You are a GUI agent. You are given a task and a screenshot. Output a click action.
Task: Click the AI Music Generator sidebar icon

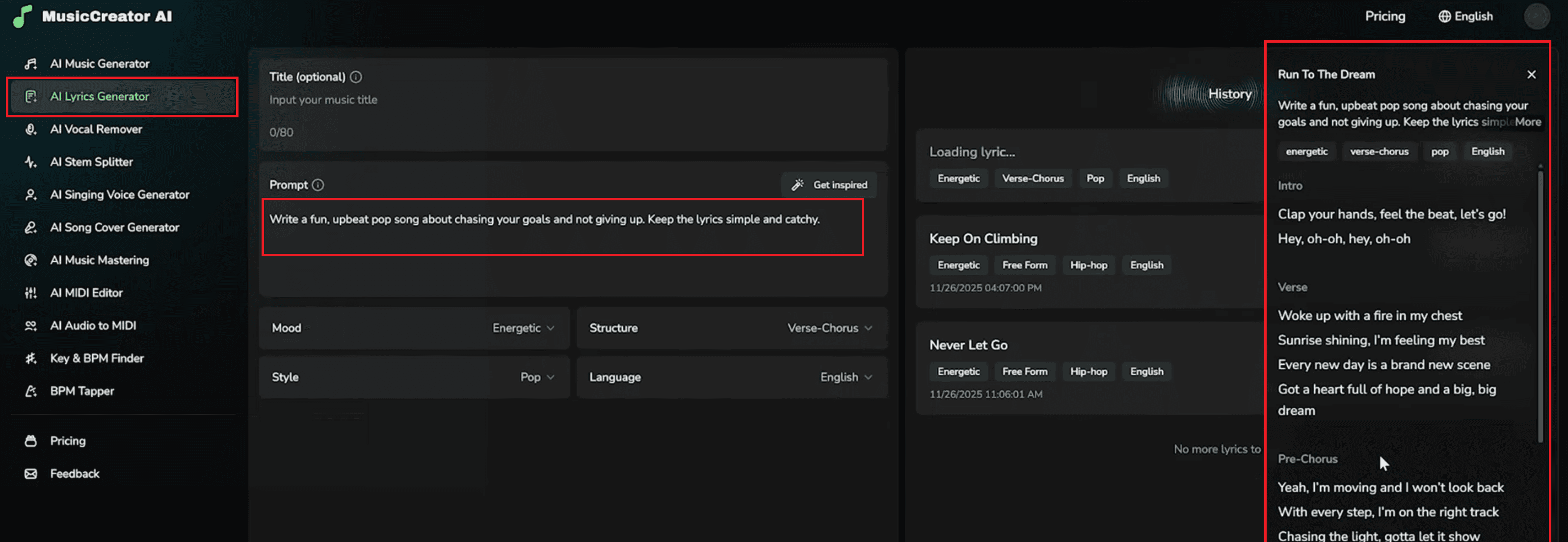pos(30,64)
